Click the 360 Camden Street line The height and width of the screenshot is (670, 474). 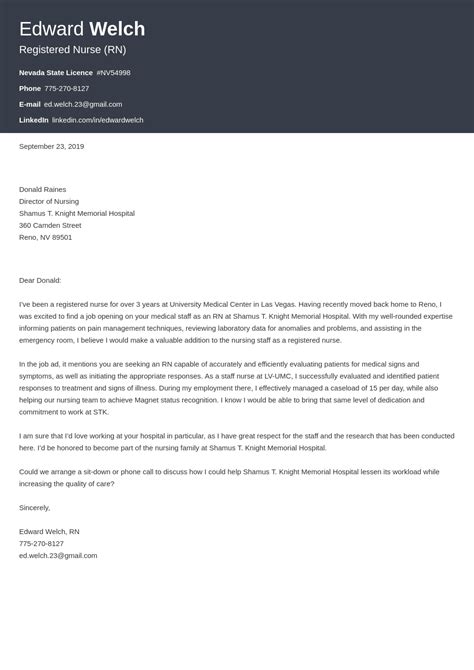[x=50, y=225]
